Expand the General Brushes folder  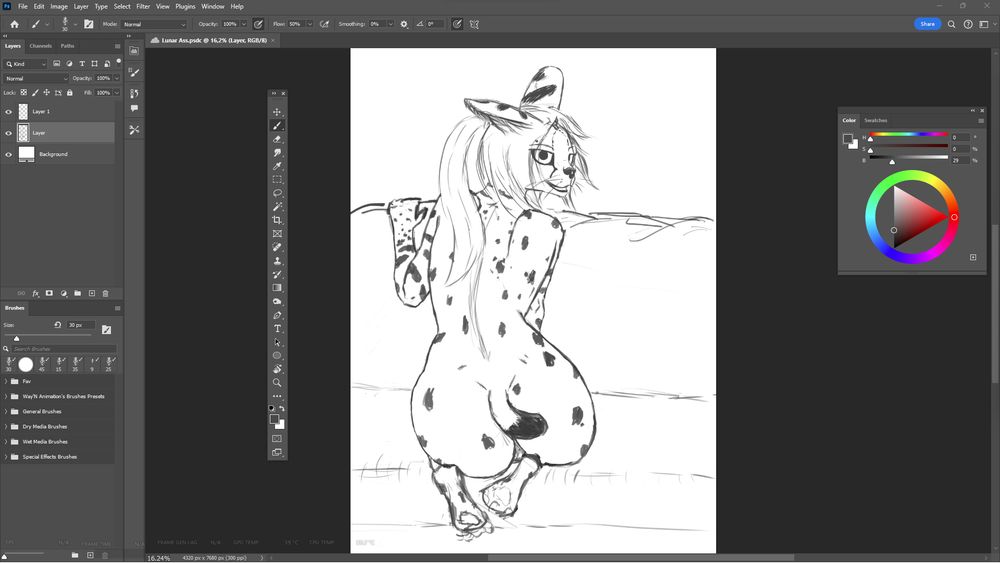click(x=6, y=411)
